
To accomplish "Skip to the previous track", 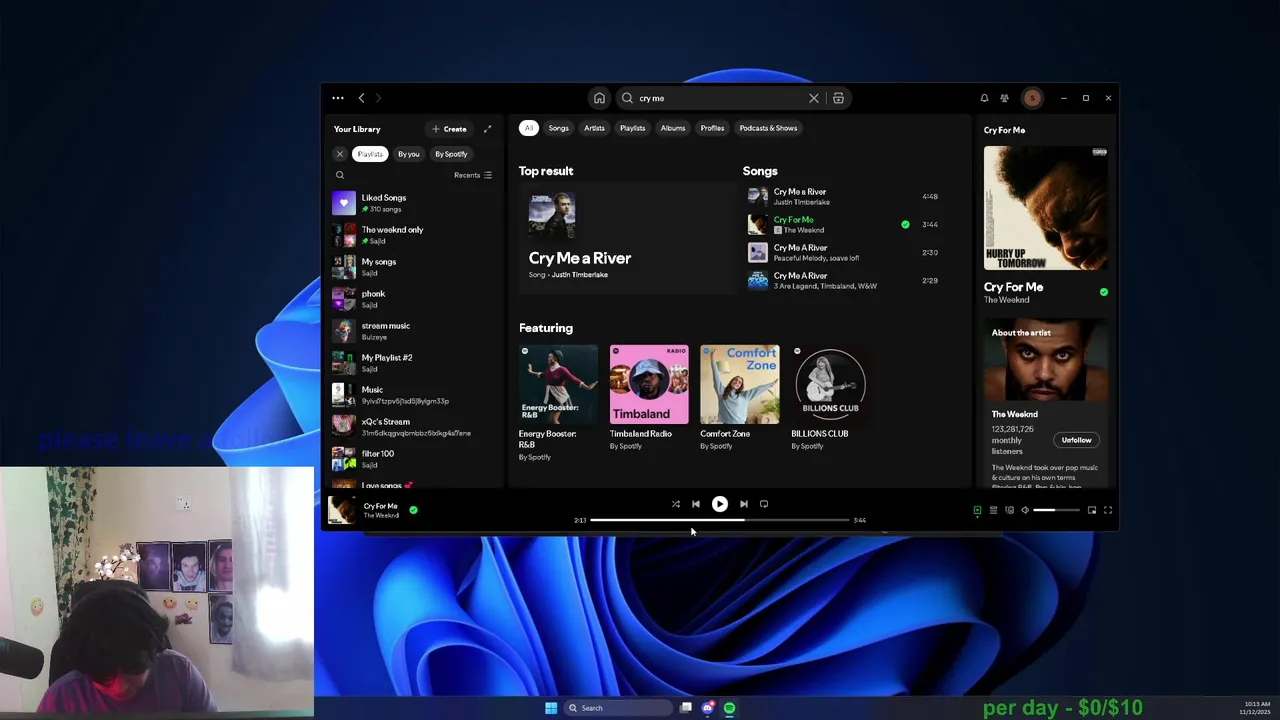I will pyautogui.click(x=696, y=504).
